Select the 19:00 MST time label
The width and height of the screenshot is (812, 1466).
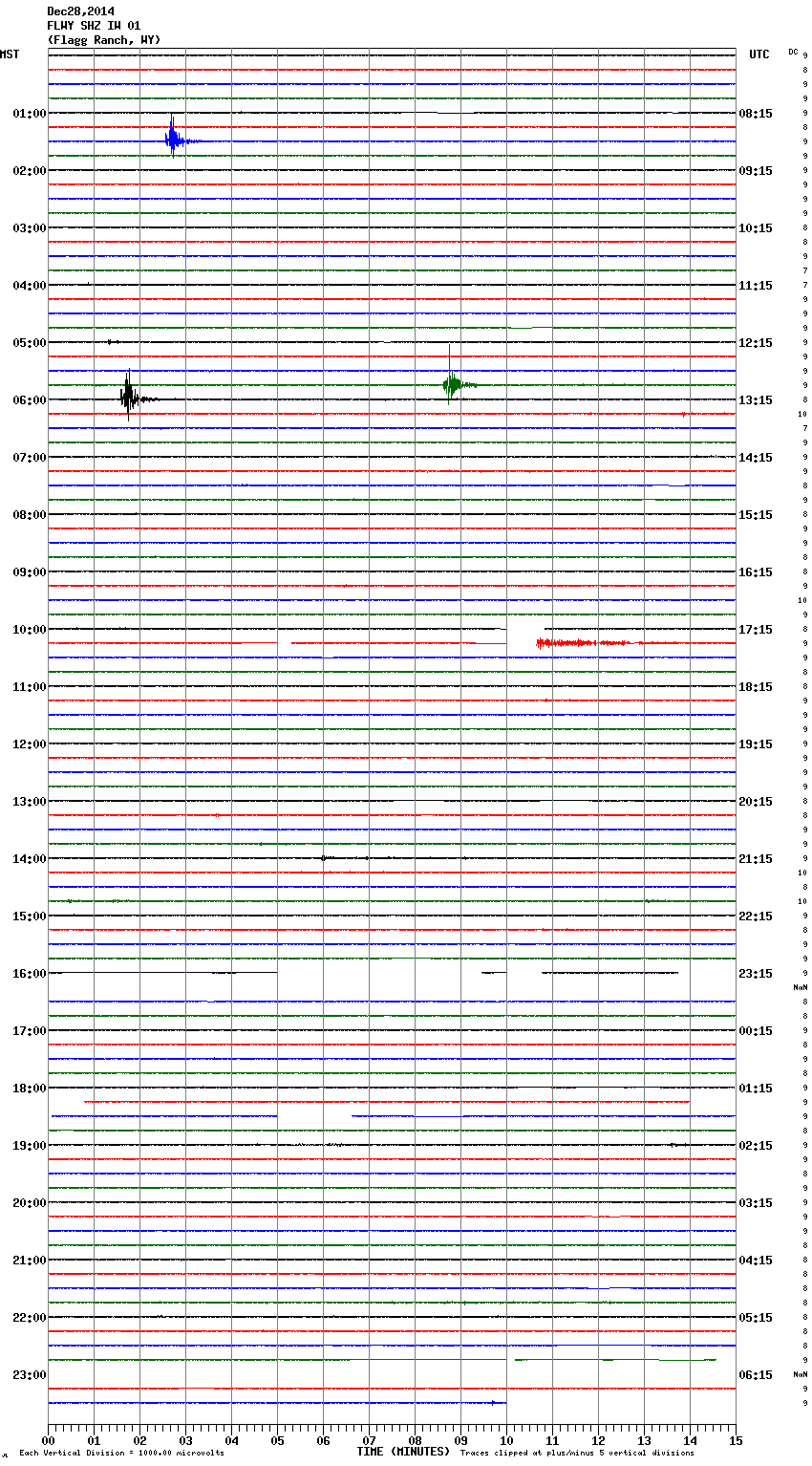coord(30,1146)
